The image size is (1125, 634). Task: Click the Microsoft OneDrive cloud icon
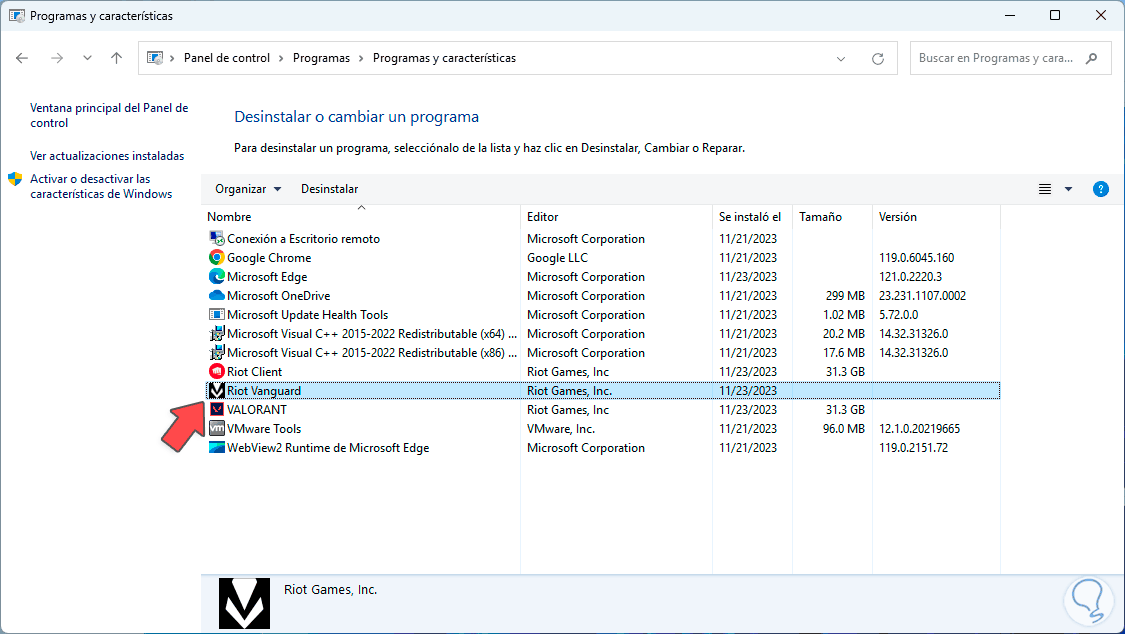click(x=217, y=295)
